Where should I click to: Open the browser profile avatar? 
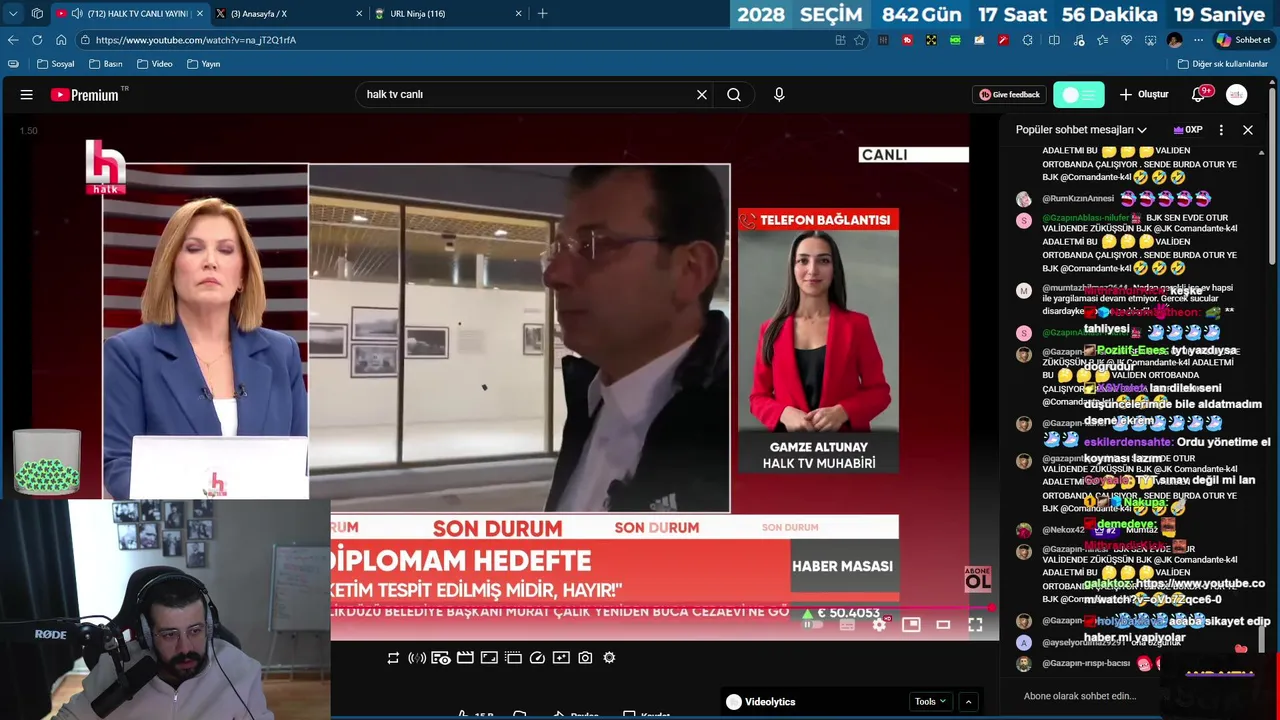1175,40
